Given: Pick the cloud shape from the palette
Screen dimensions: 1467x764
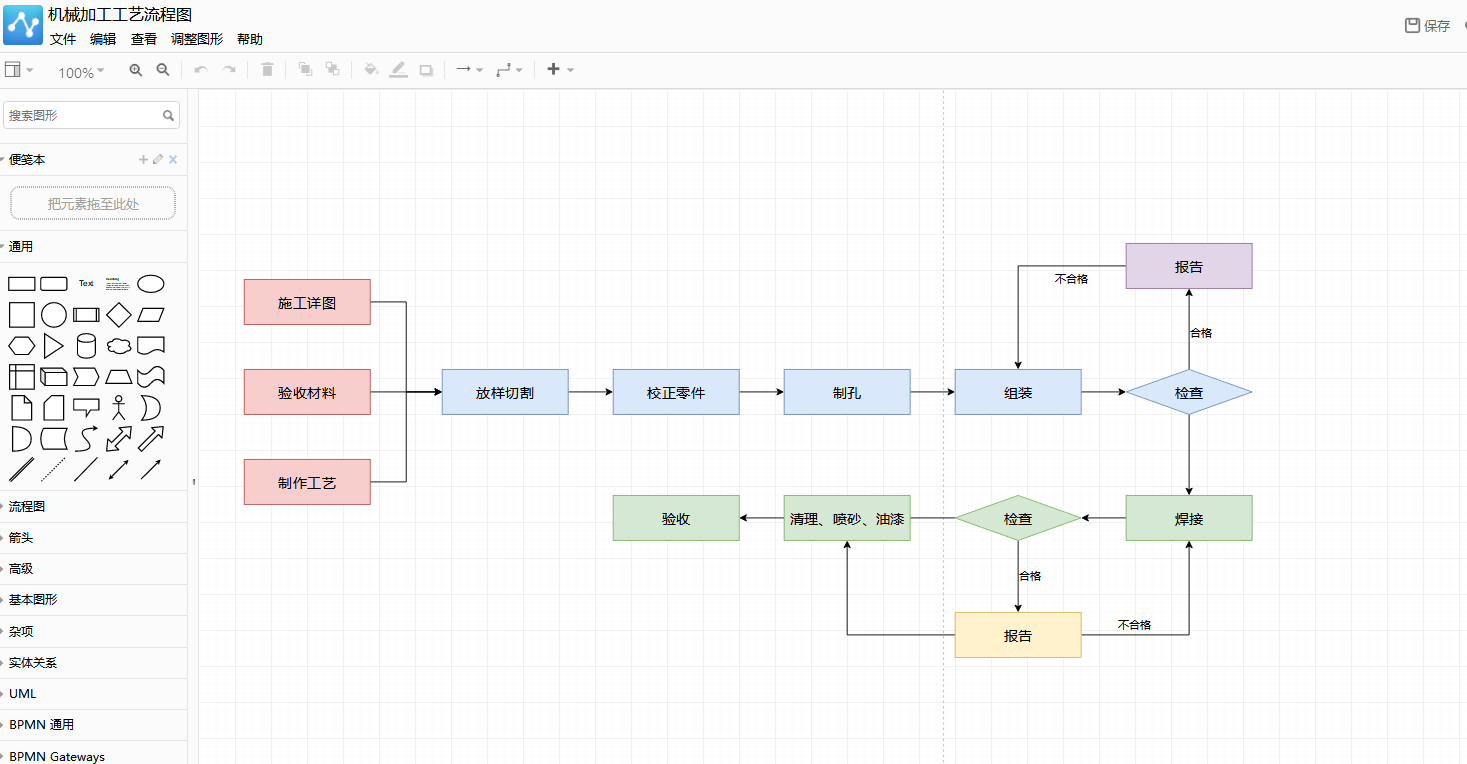Looking at the screenshot, I should (x=119, y=346).
